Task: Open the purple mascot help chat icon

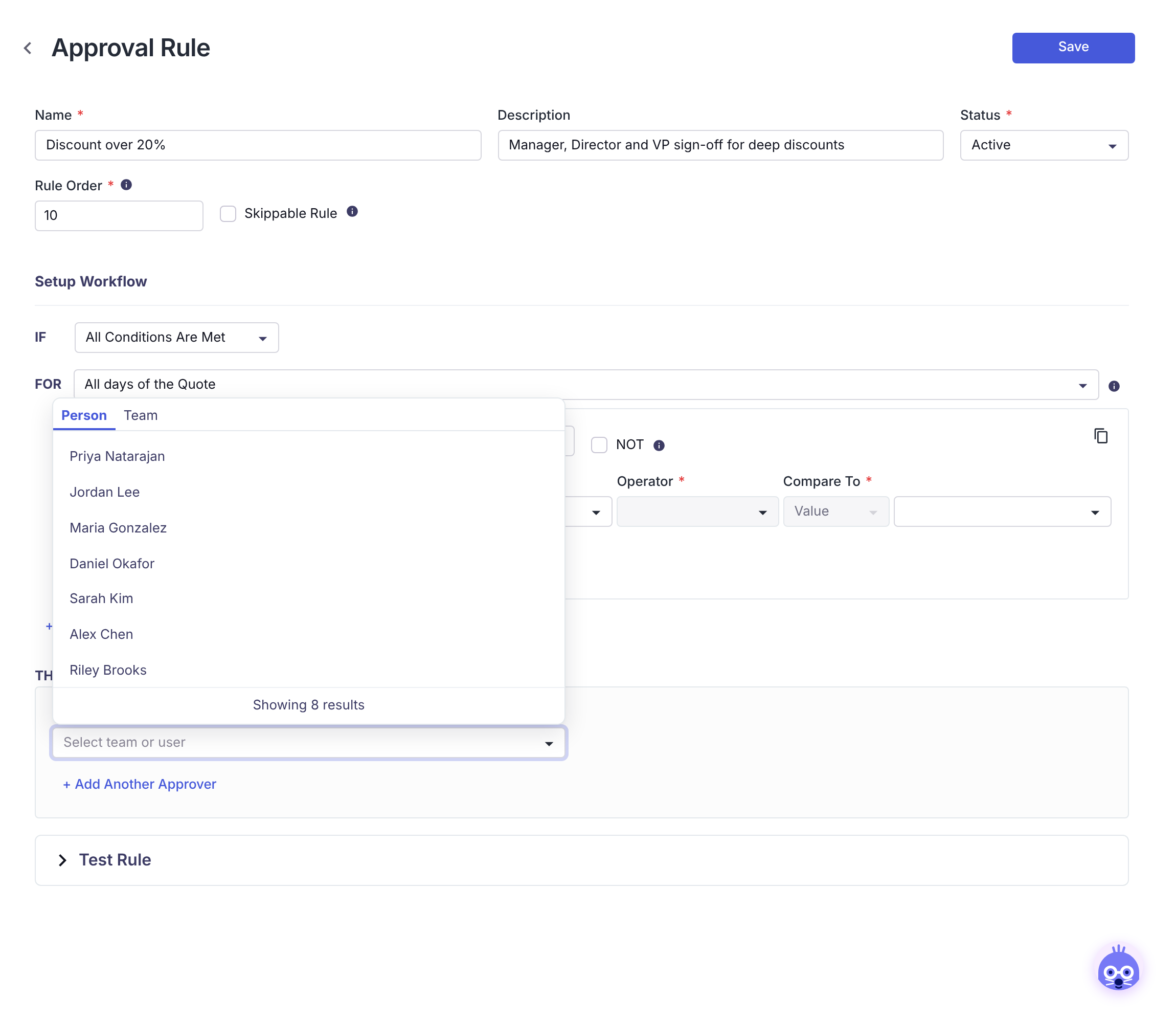Action: click(x=1118, y=969)
